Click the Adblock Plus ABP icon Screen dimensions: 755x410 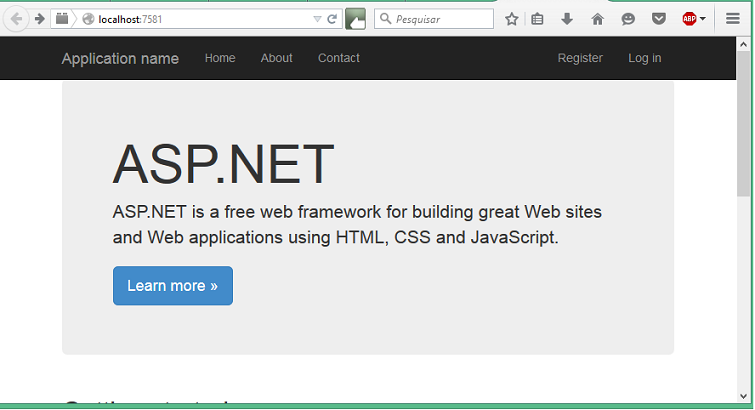(689, 19)
